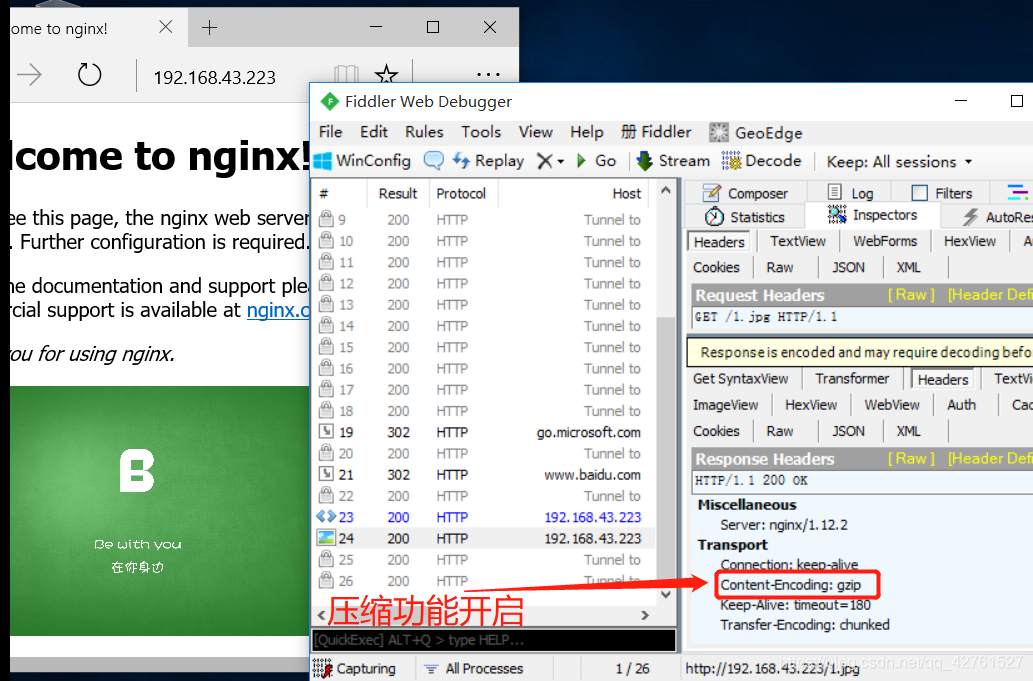The width and height of the screenshot is (1033, 681).
Task: Click the Content-Encoding: gzip header
Action: pyautogui.click(x=791, y=585)
